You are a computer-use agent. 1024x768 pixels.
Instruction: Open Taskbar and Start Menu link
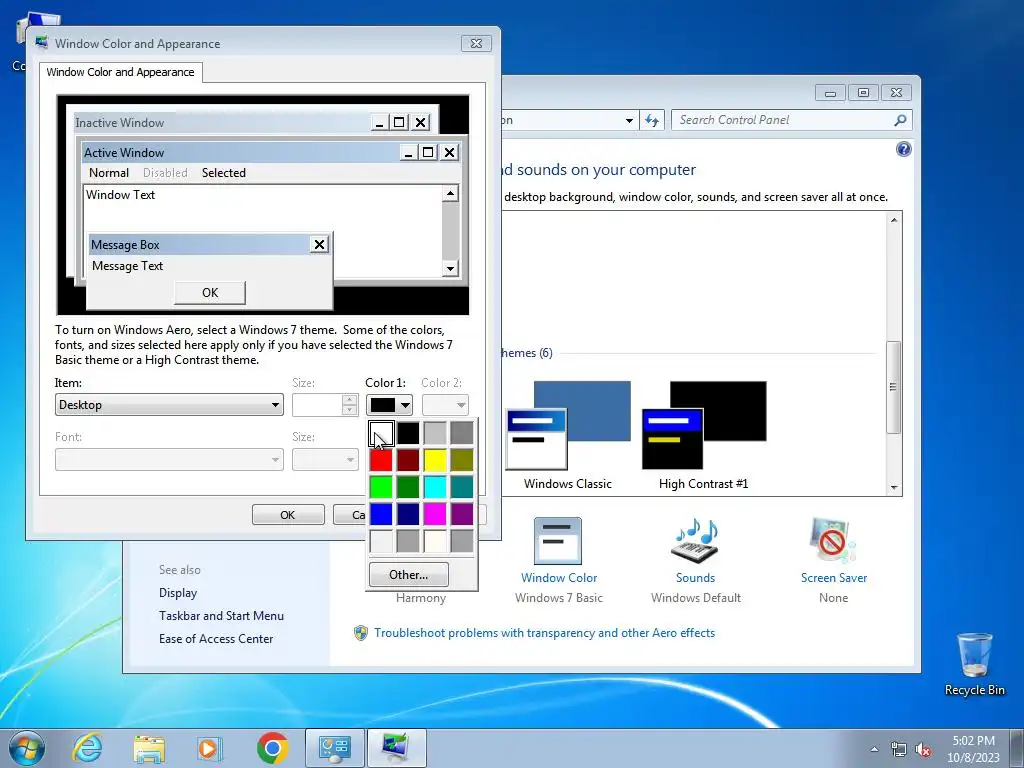click(x=221, y=616)
